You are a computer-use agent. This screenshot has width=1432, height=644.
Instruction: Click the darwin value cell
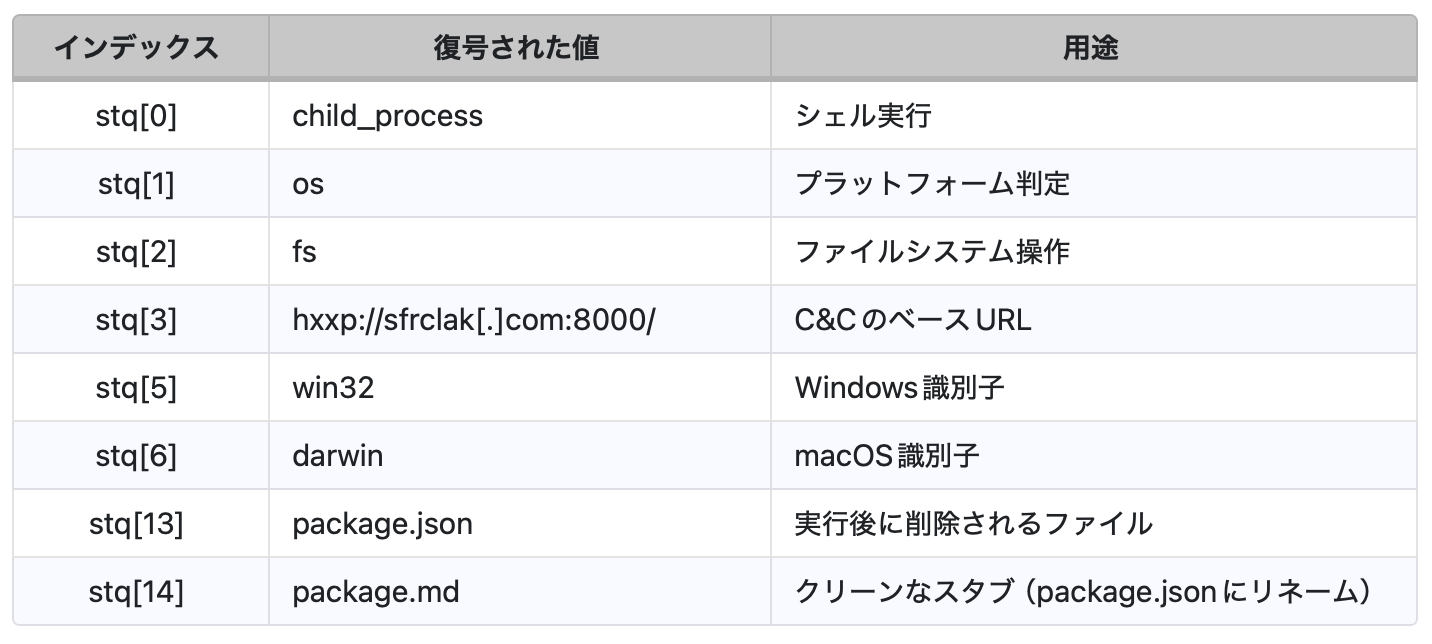(337, 456)
